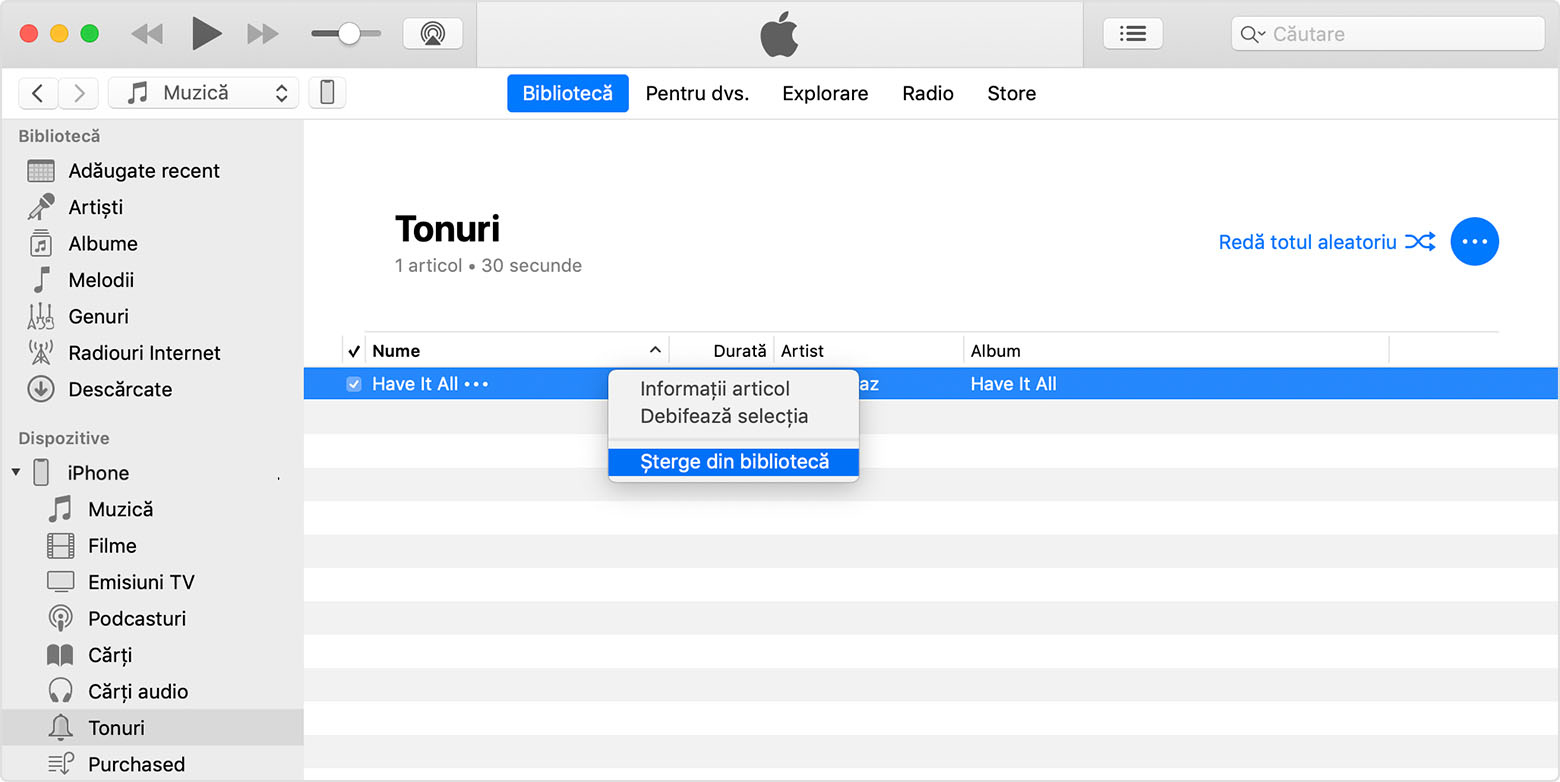Toggle the checkmark column header

pos(354,351)
